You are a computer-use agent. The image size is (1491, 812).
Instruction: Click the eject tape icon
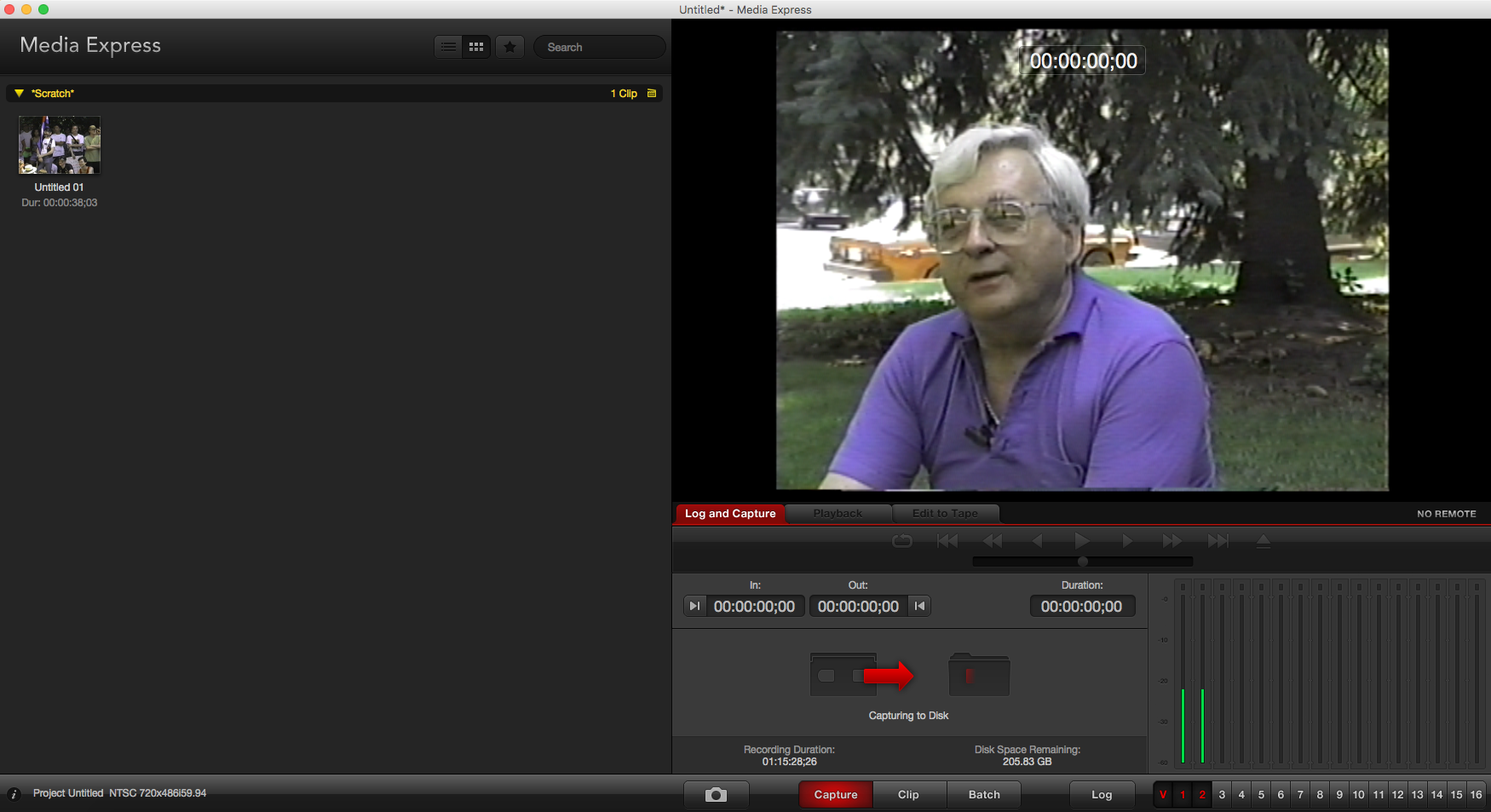coord(1264,541)
